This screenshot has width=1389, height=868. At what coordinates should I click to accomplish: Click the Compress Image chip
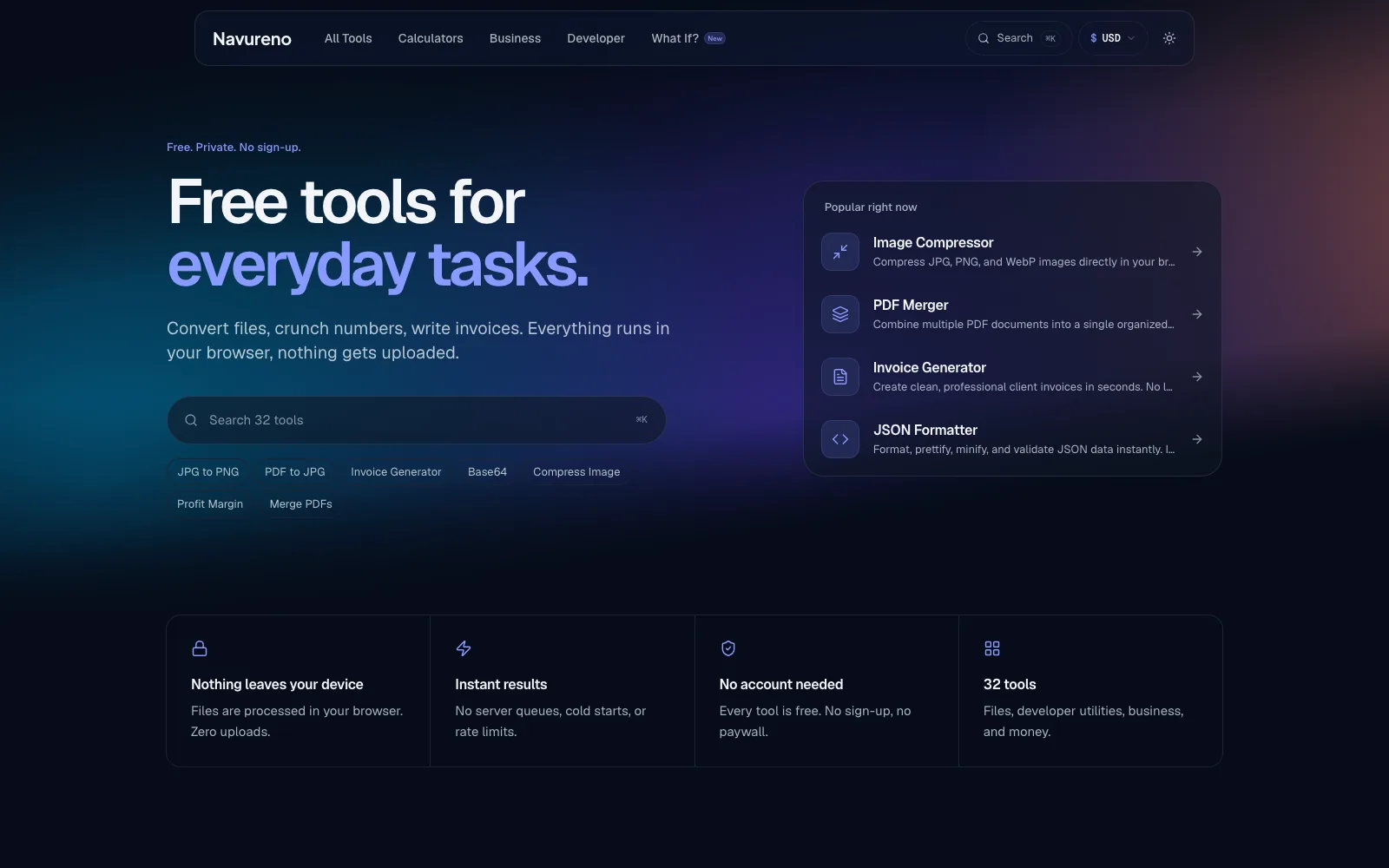click(x=576, y=472)
